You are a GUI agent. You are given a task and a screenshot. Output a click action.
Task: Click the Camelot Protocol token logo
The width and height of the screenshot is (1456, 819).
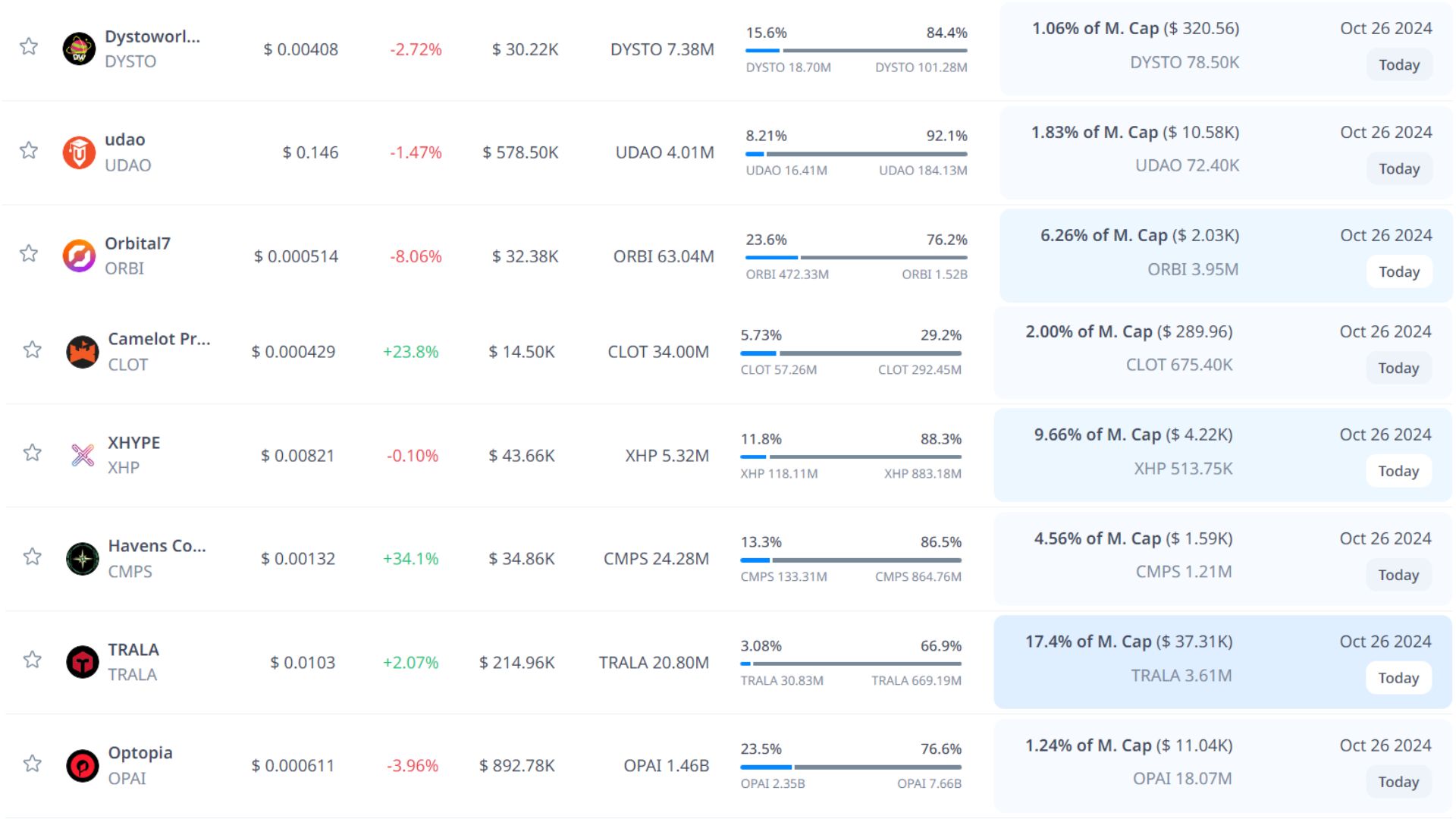(83, 352)
